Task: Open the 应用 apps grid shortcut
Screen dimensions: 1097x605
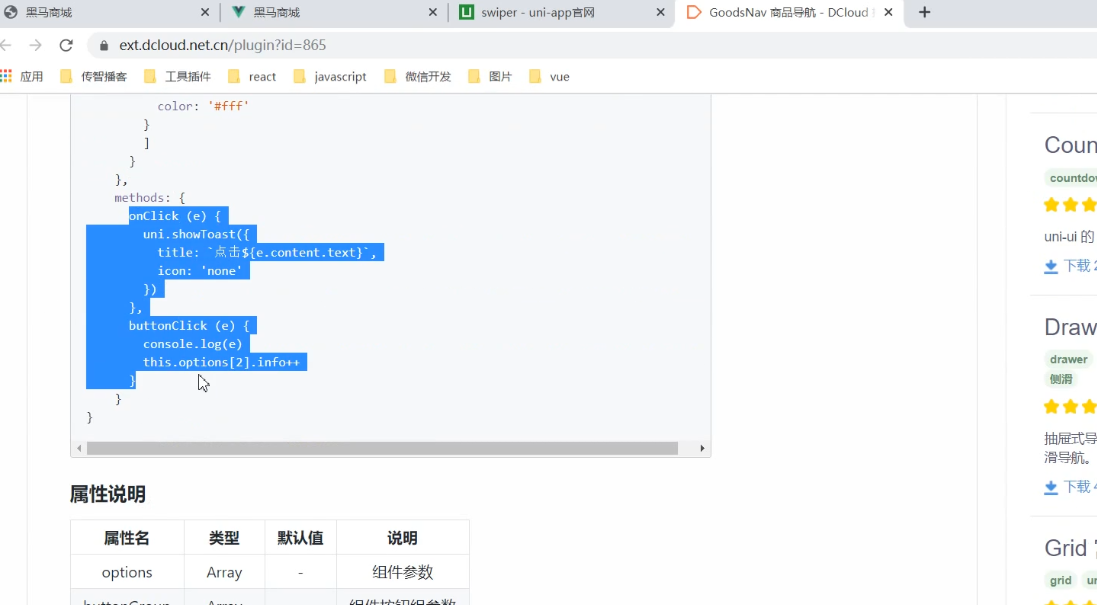Action: (x=22, y=76)
